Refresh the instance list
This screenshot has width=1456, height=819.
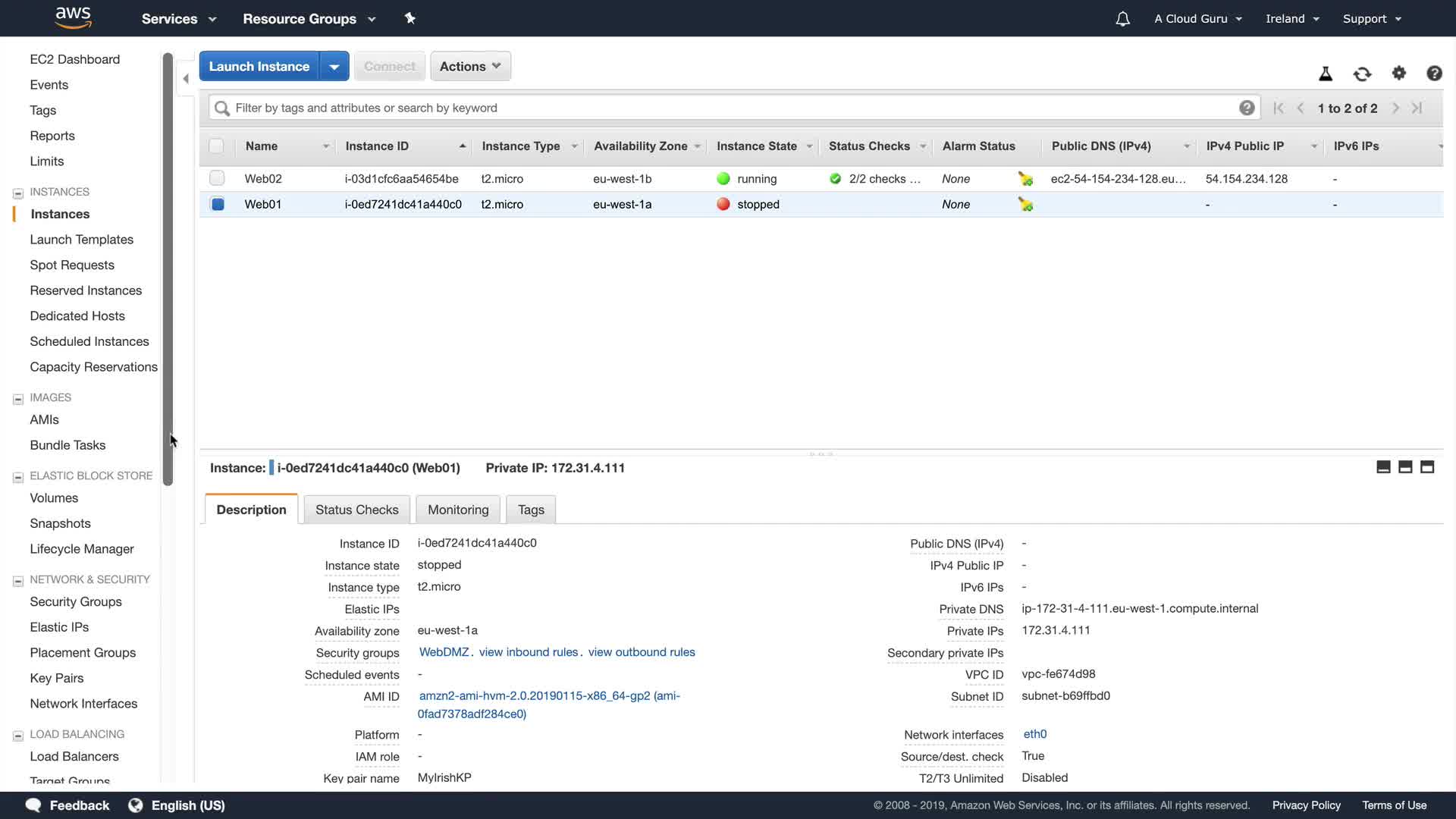pos(1362,74)
